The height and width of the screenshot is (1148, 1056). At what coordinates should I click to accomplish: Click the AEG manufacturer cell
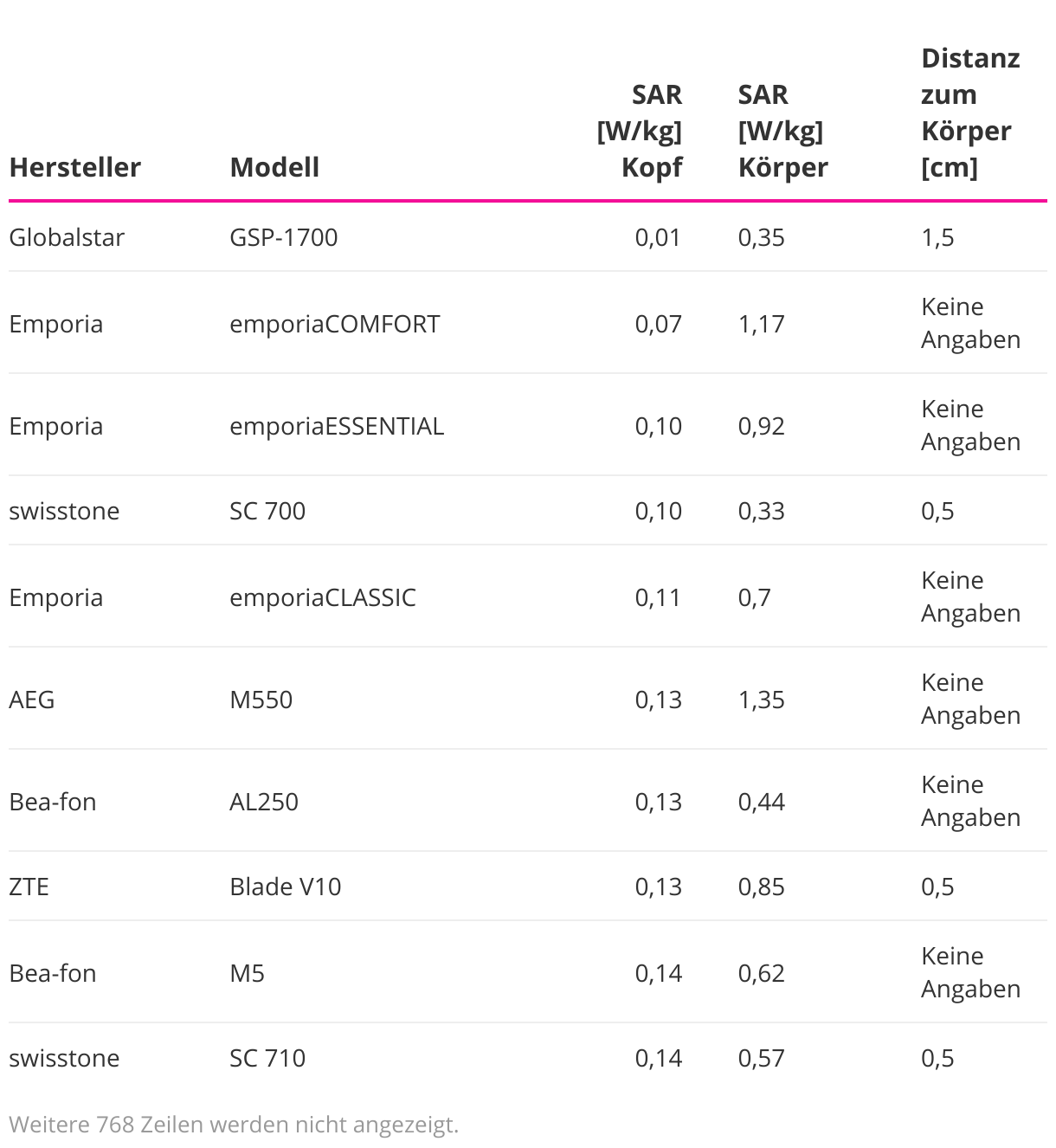(32, 700)
